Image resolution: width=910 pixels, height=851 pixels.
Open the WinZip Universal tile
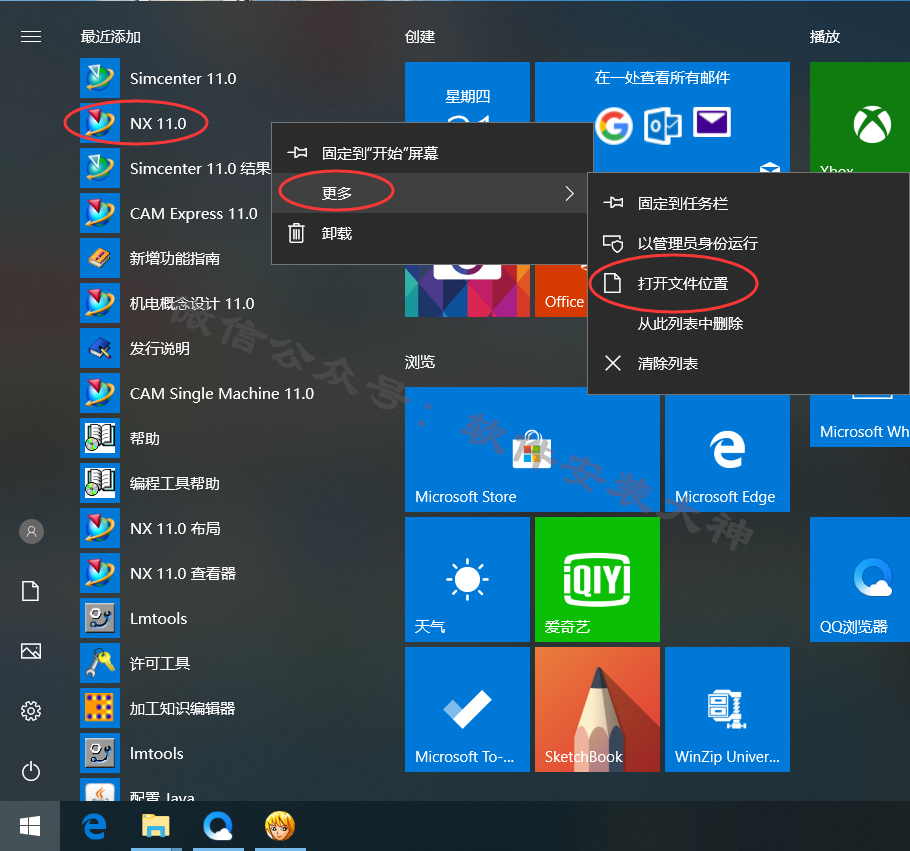727,709
